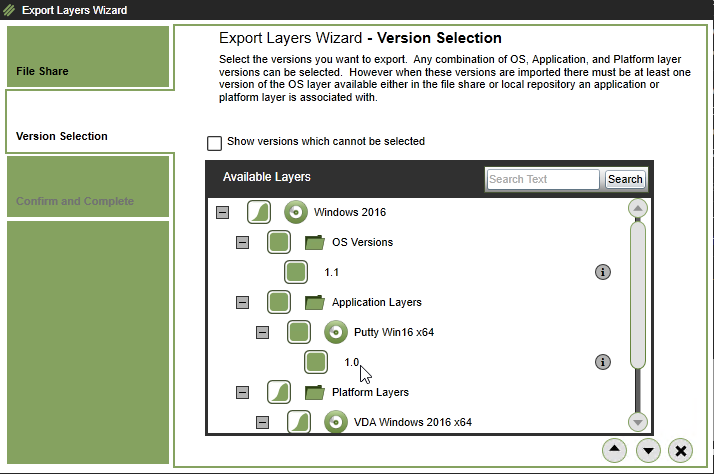Viewport: 714px width, 474px height.
Task: Toggle the Putty version 1.0 checkbox
Action: [x=316, y=362]
